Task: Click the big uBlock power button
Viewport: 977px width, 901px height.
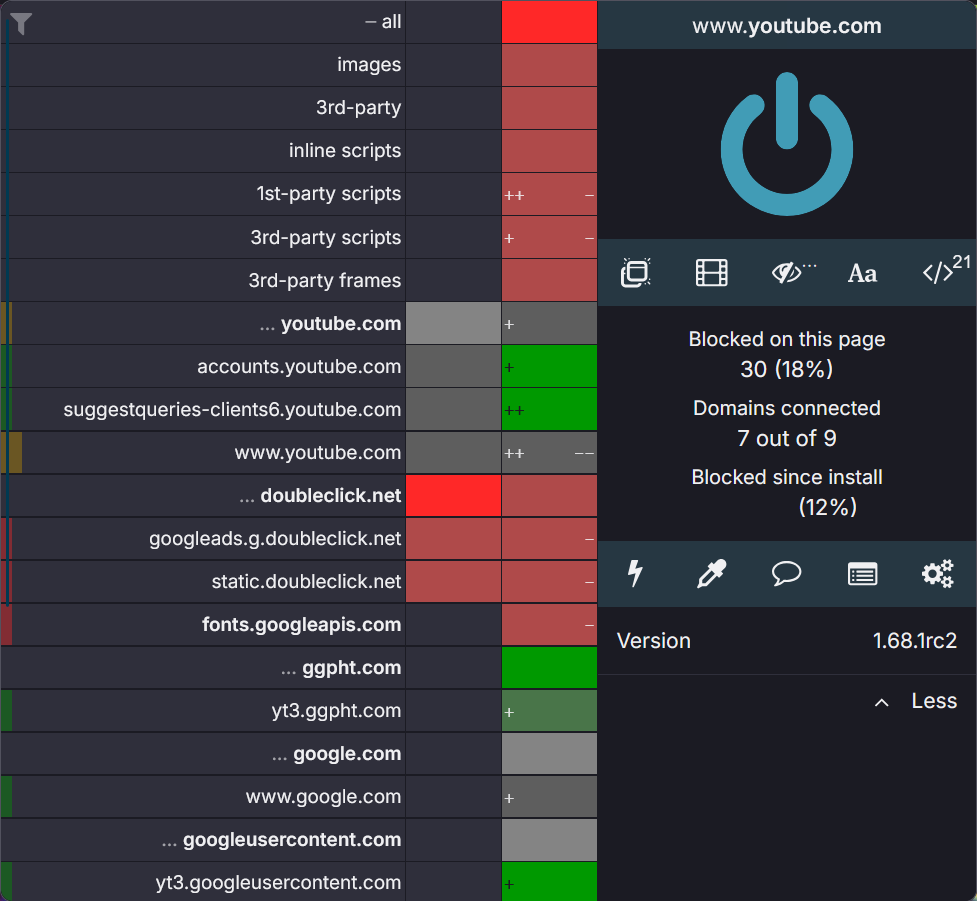Action: tap(786, 144)
